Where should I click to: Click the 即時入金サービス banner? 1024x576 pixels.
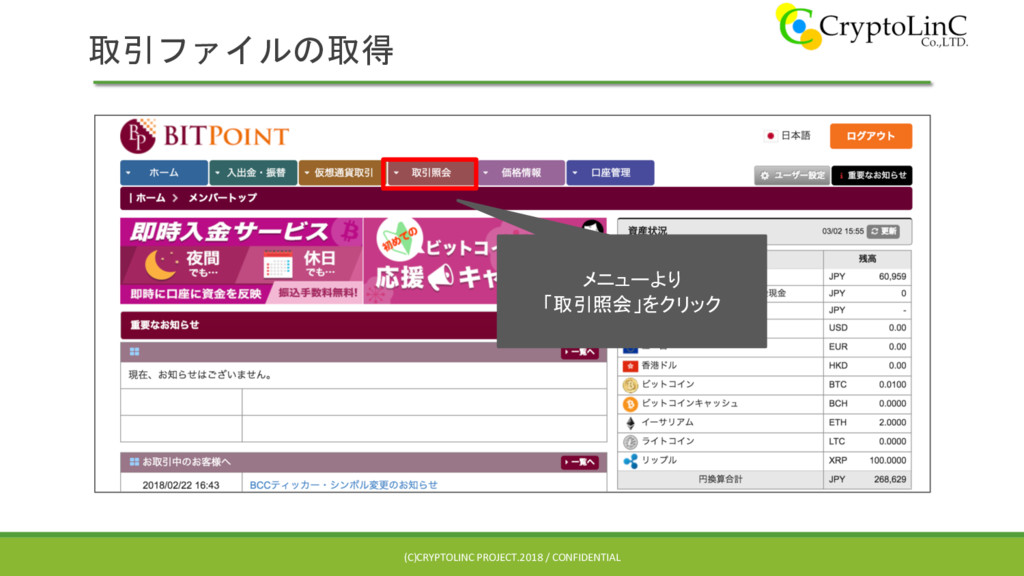pos(241,261)
